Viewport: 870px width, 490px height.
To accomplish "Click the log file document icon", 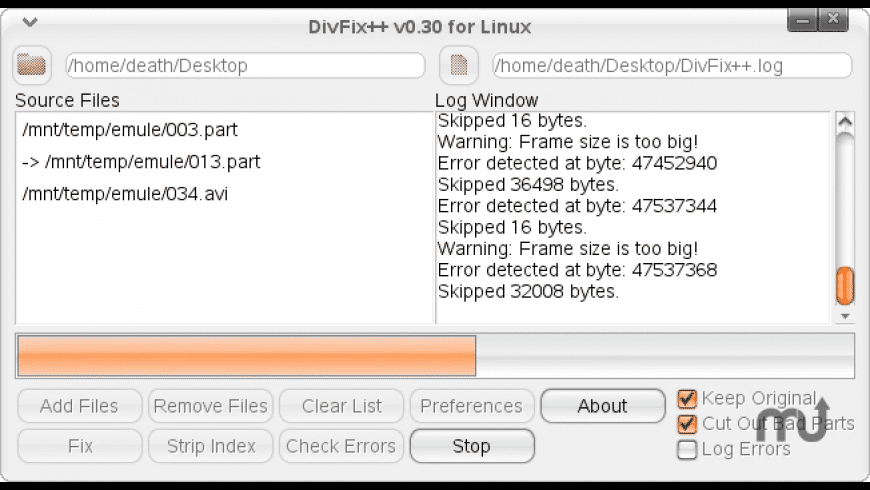I will point(459,66).
